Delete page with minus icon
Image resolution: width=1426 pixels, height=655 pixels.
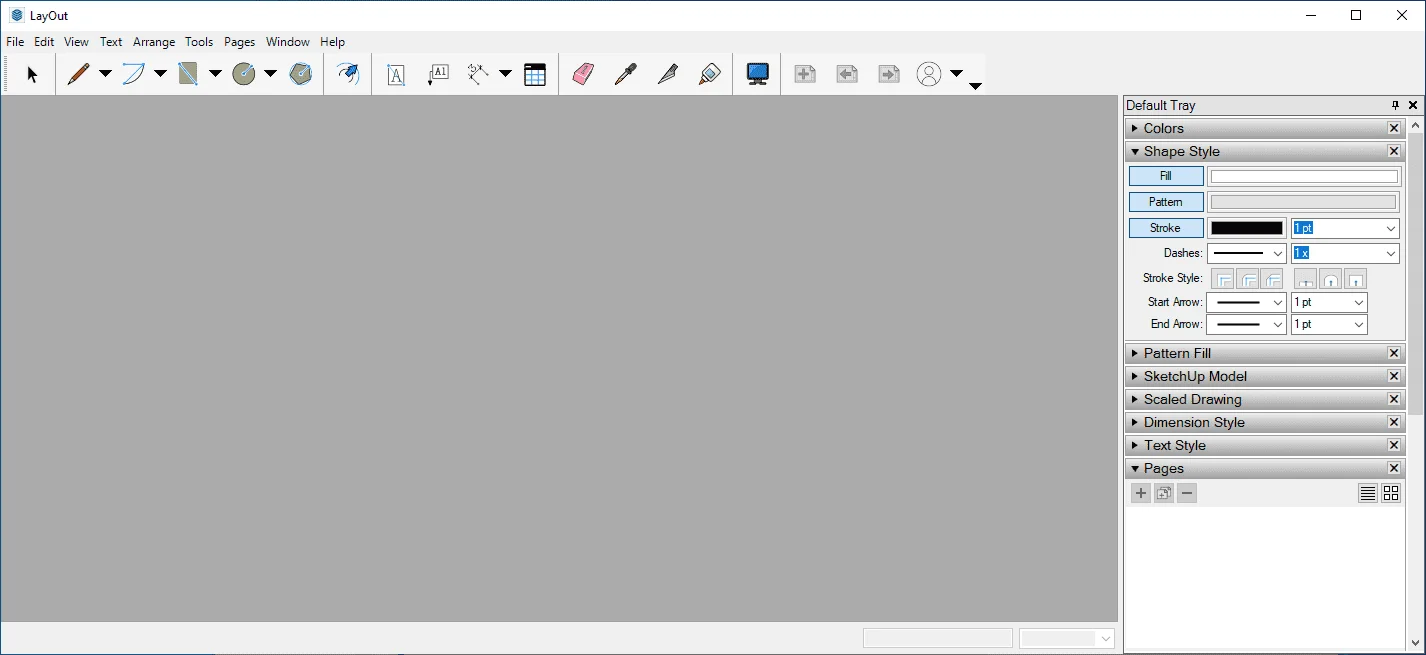pyautogui.click(x=1187, y=493)
